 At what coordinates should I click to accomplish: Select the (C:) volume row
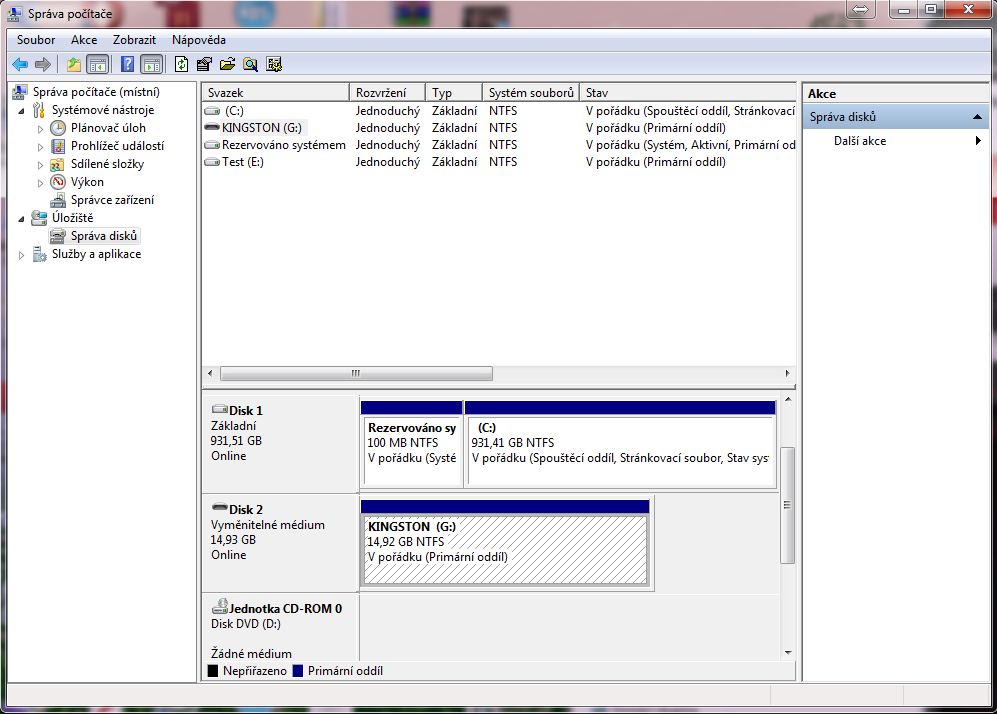499,111
